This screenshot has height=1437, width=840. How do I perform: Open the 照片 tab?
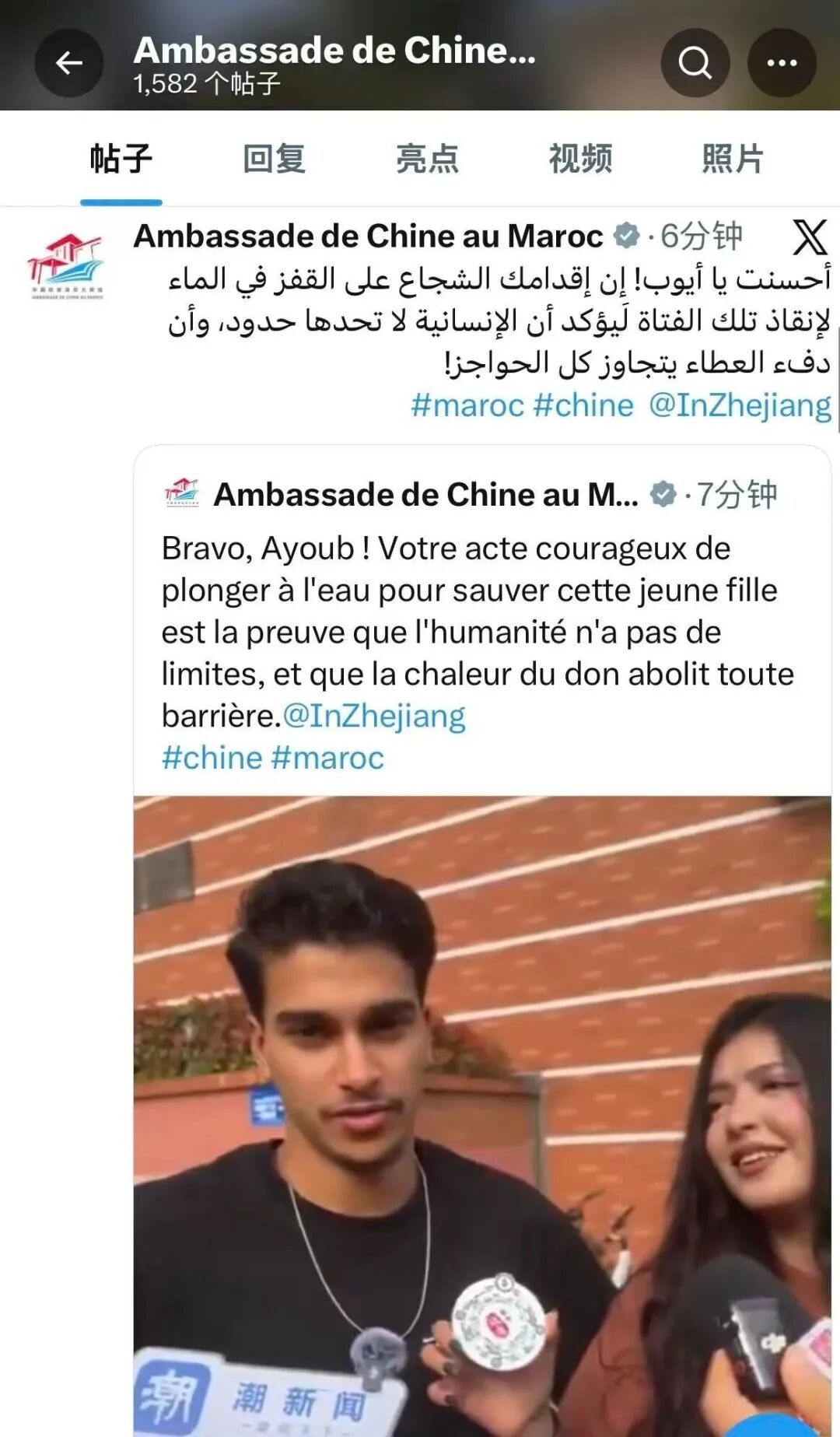pos(733,159)
